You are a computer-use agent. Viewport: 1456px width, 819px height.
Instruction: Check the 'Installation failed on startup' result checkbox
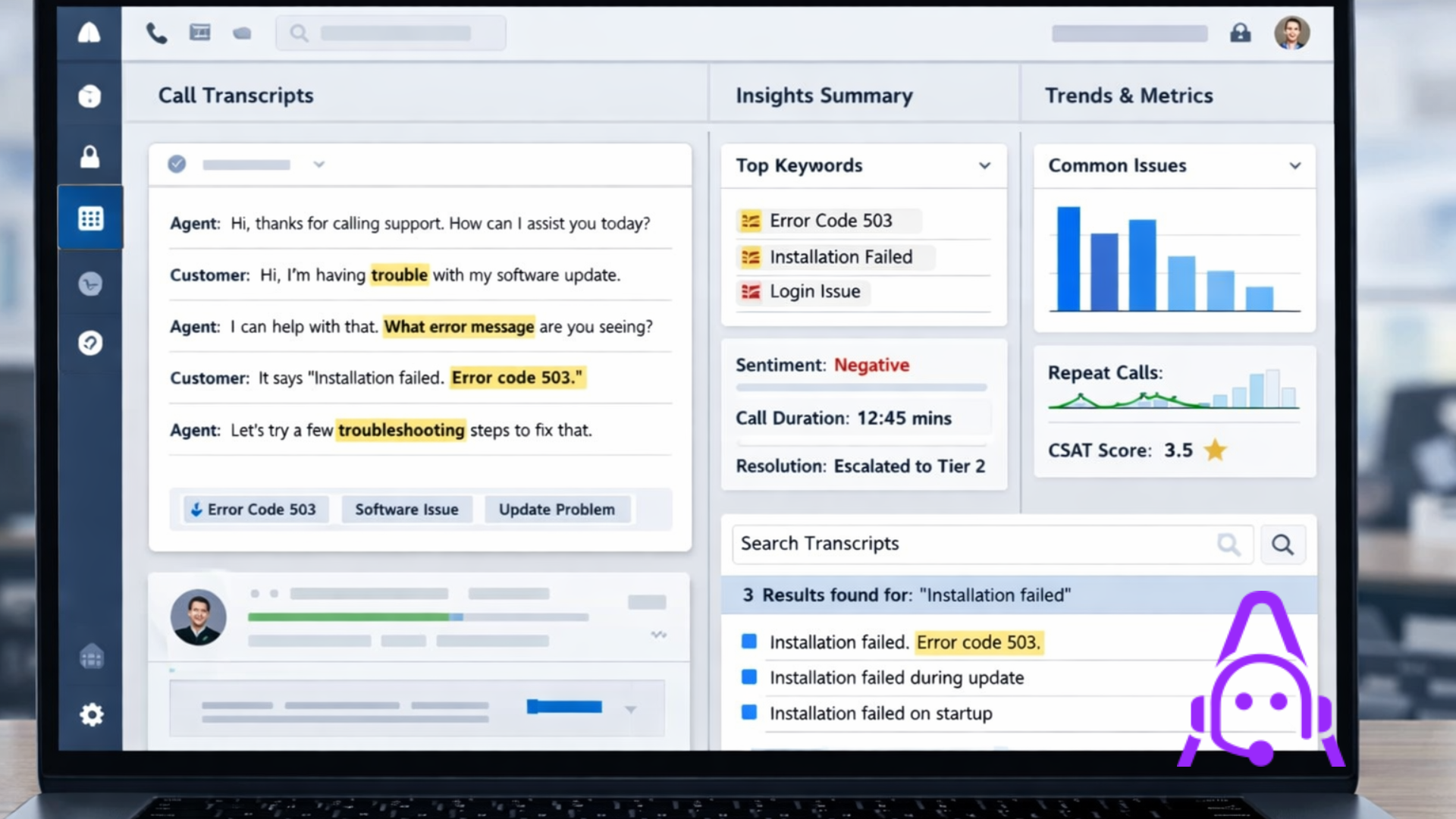point(748,712)
